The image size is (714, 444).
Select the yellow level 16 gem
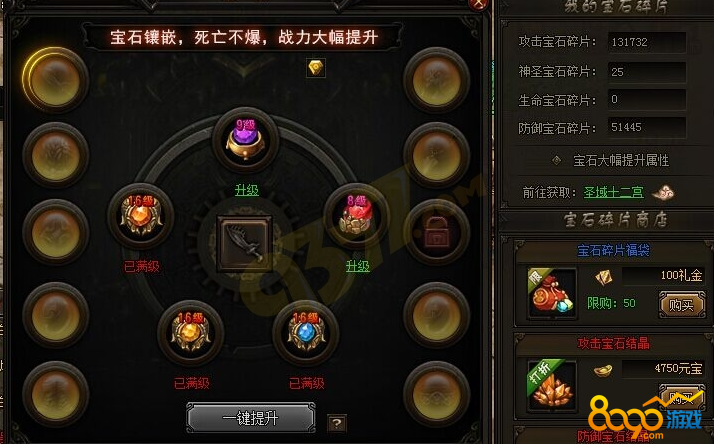tap(191, 333)
